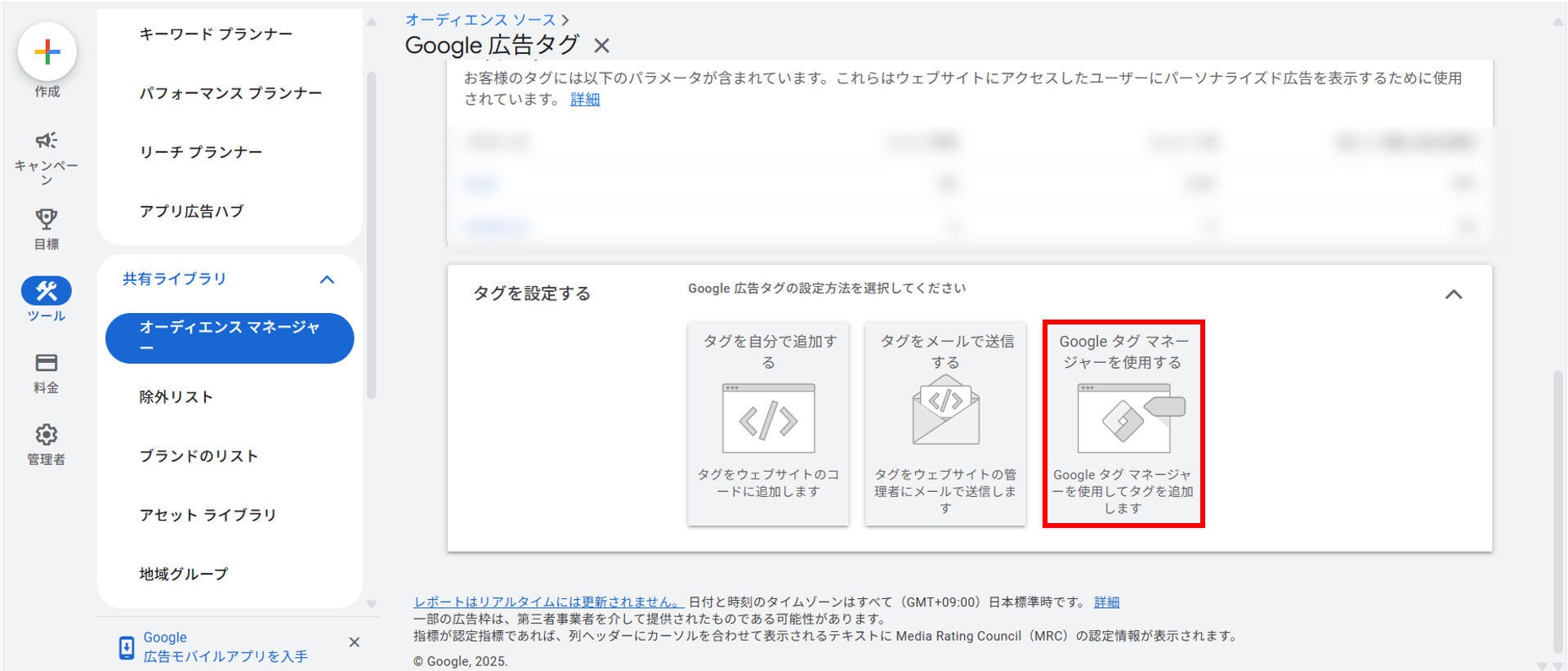Open Admin via gear icon
Screen dimensions: 1568x671
tap(47, 434)
